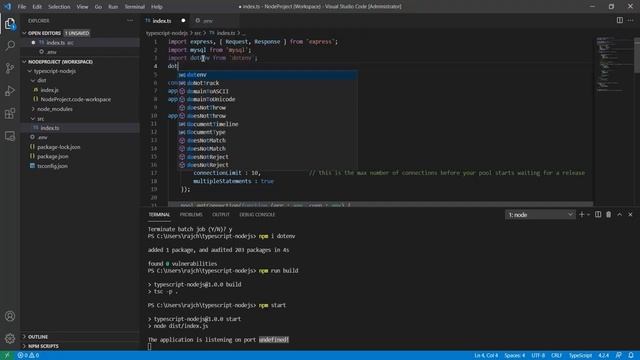Image resolution: width=640 pixels, height=360 pixels.
Task: Open Remote Explorer view
Action: pyautogui.click(x=10, y=136)
